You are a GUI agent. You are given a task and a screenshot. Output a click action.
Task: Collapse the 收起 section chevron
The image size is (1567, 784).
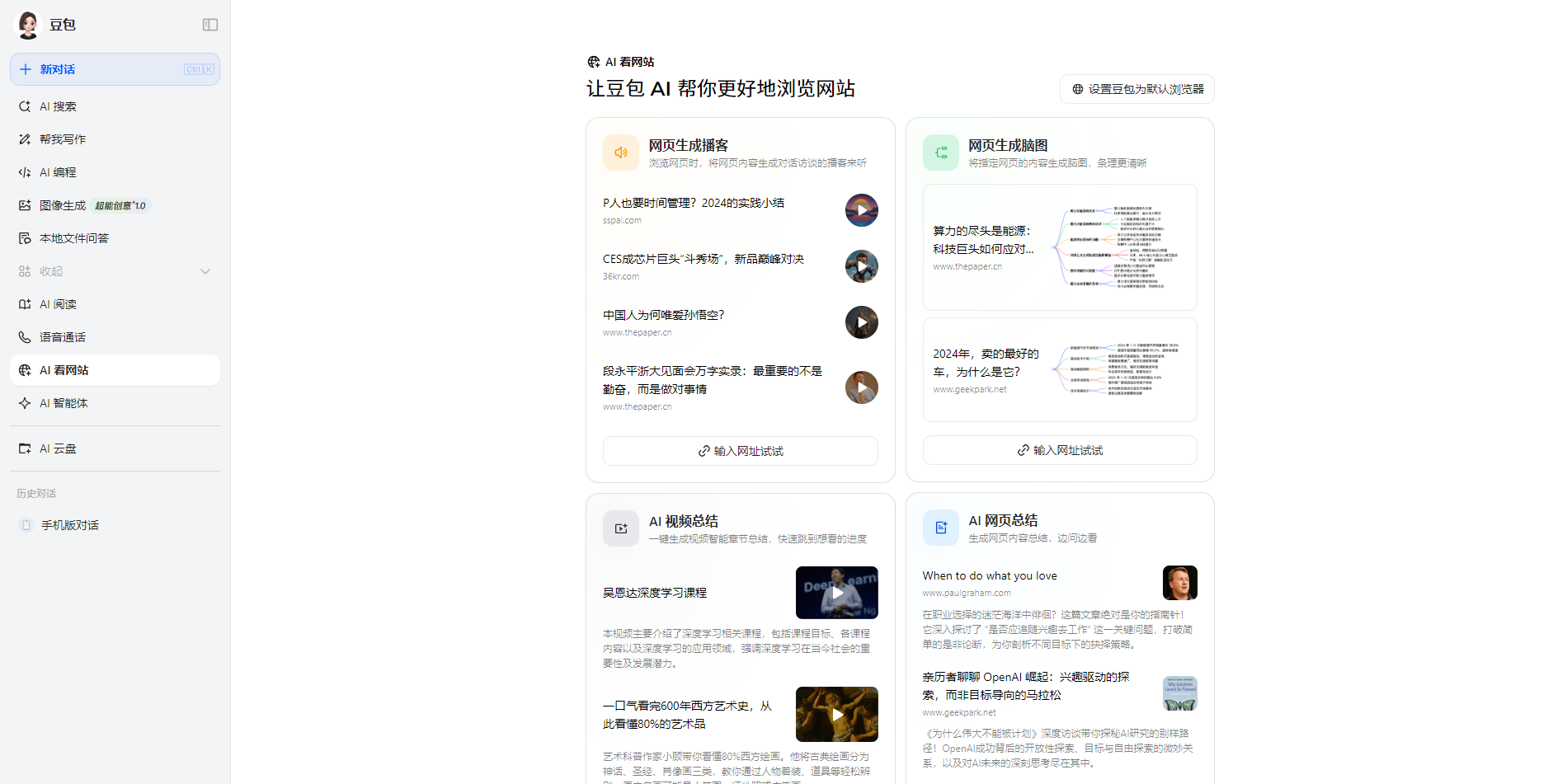[205, 271]
